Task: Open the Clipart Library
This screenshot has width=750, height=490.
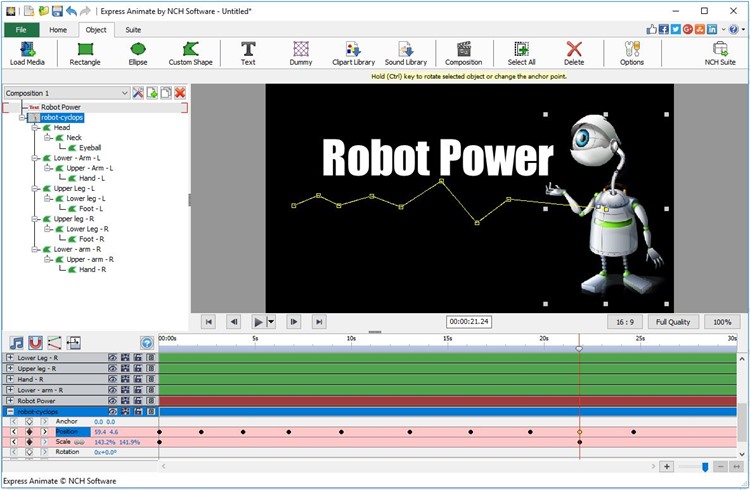Action: (x=352, y=53)
